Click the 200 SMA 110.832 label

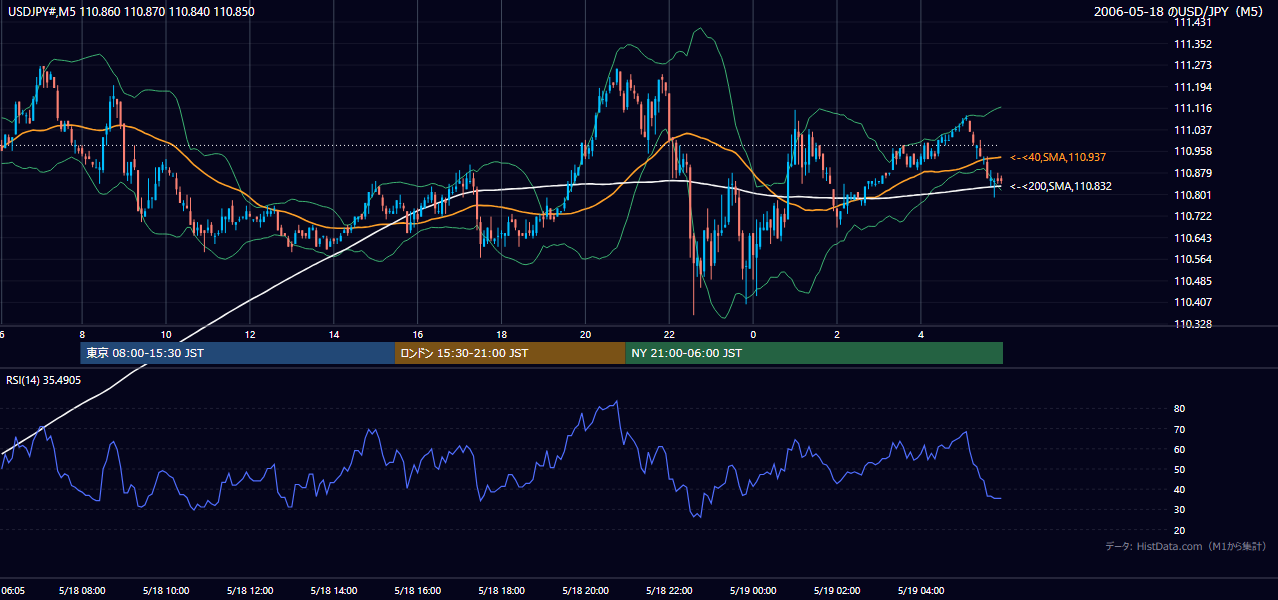[x=1061, y=186]
